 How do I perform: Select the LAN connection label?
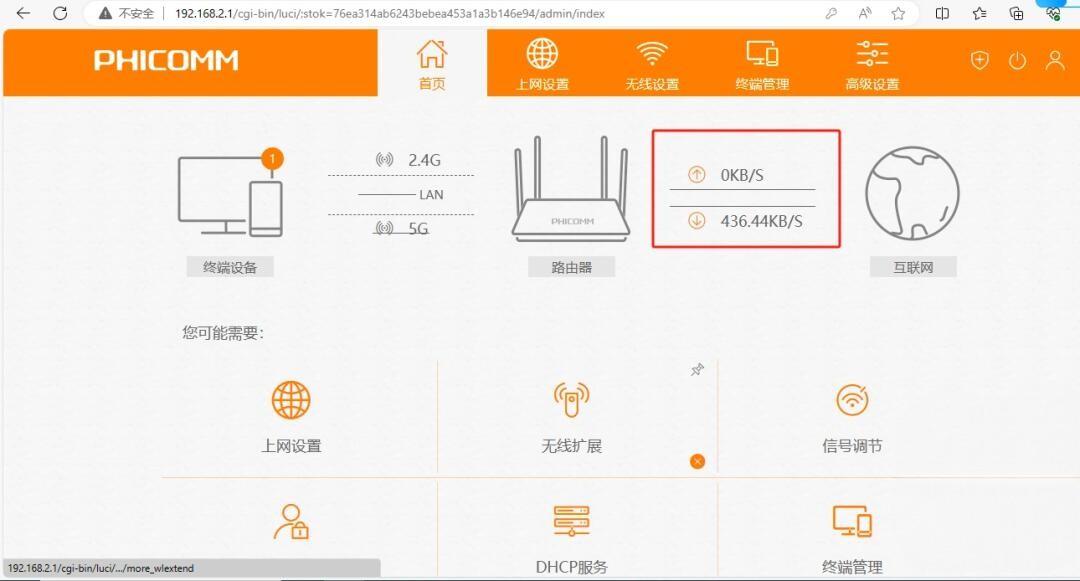431,195
